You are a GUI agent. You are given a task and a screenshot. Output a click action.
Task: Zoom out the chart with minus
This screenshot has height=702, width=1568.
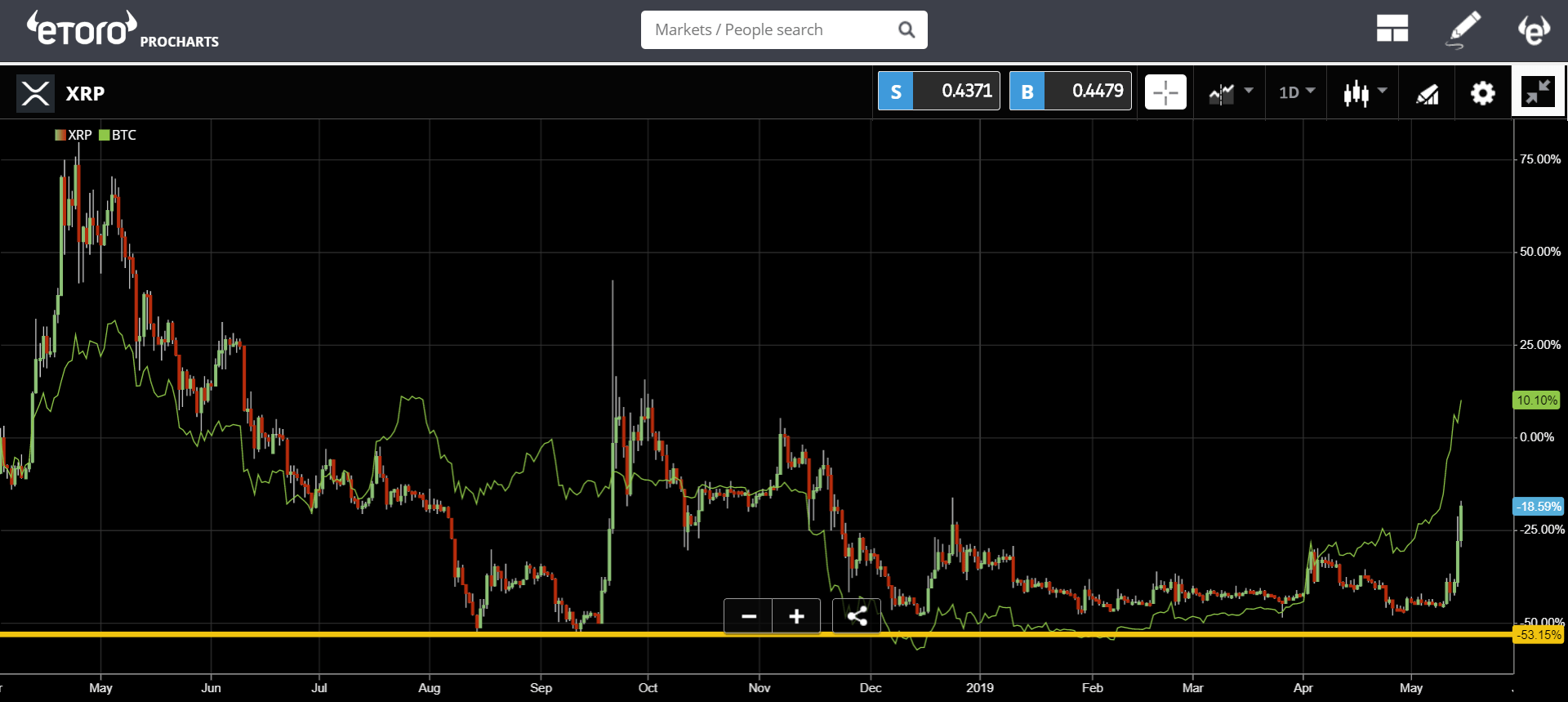pyautogui.click(x=748, y=616)
